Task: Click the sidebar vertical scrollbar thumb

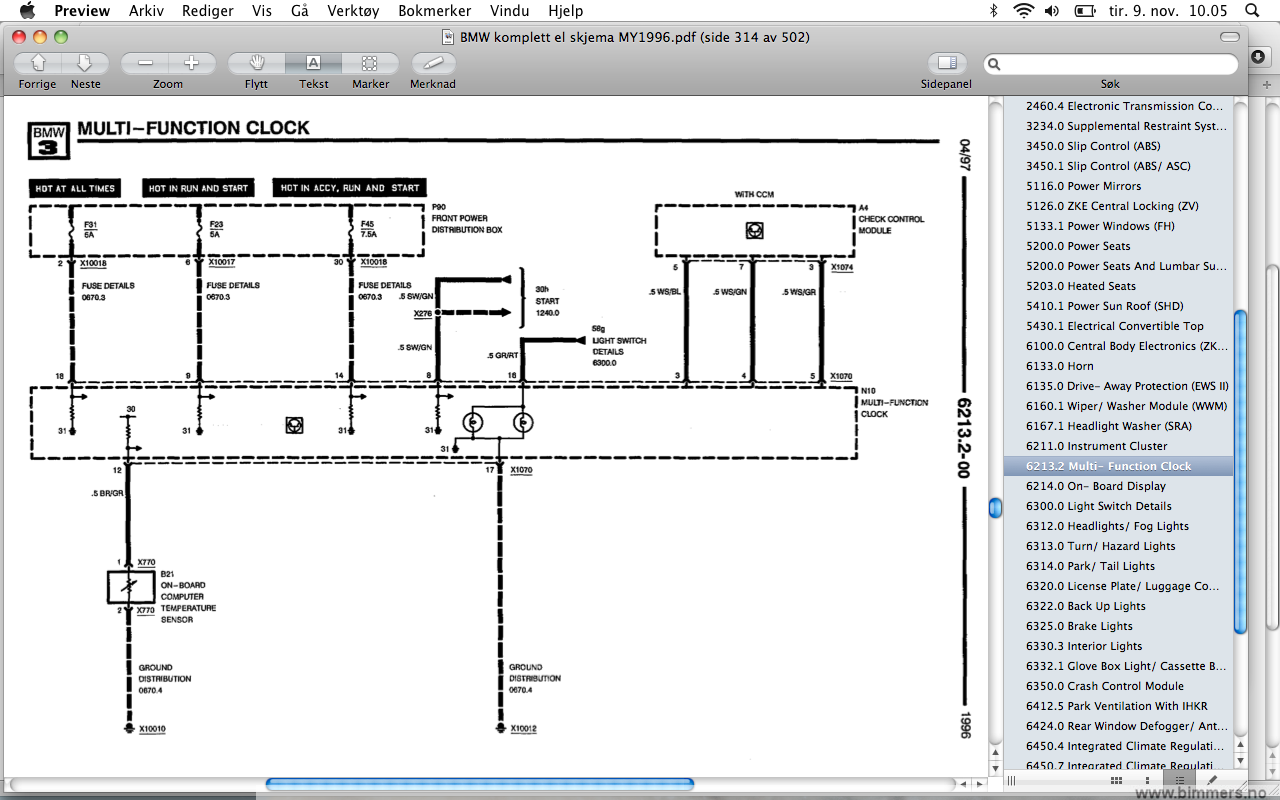Action: pyautogui.click(x=1240, y=471)
